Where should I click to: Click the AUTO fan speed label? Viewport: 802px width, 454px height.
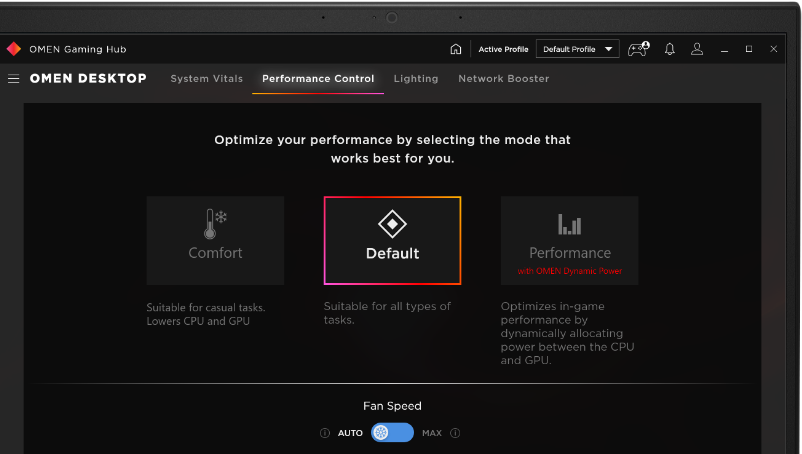click(x=350, y=433)
